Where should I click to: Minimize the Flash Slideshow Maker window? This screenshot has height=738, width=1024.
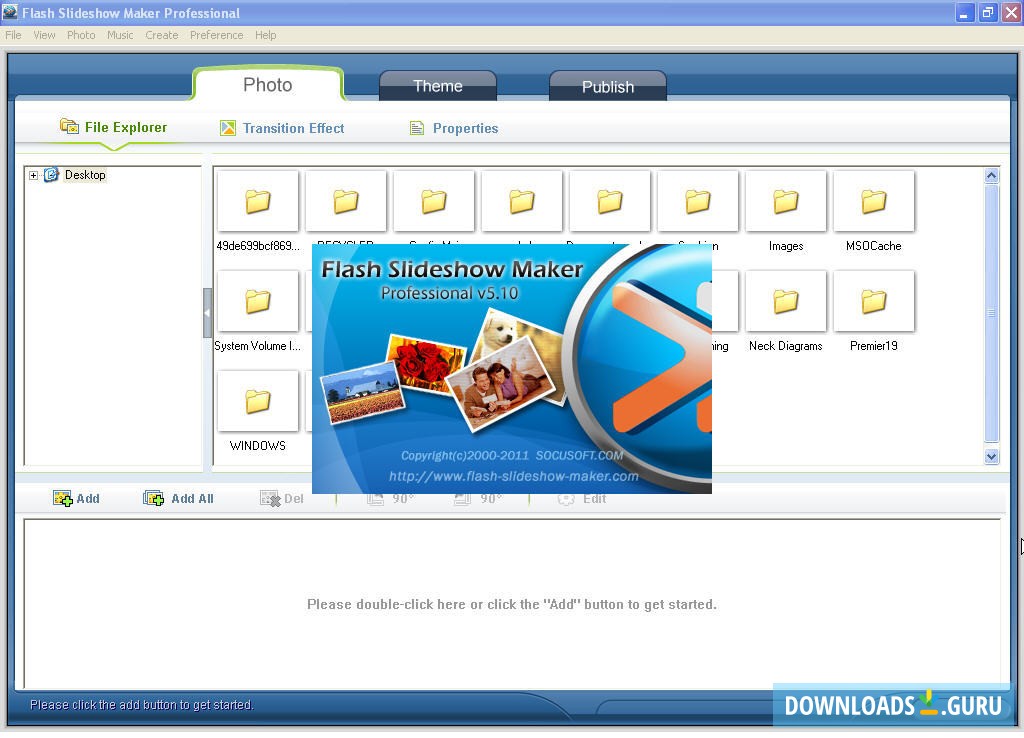pyautogui.click(x=964, y=12)
